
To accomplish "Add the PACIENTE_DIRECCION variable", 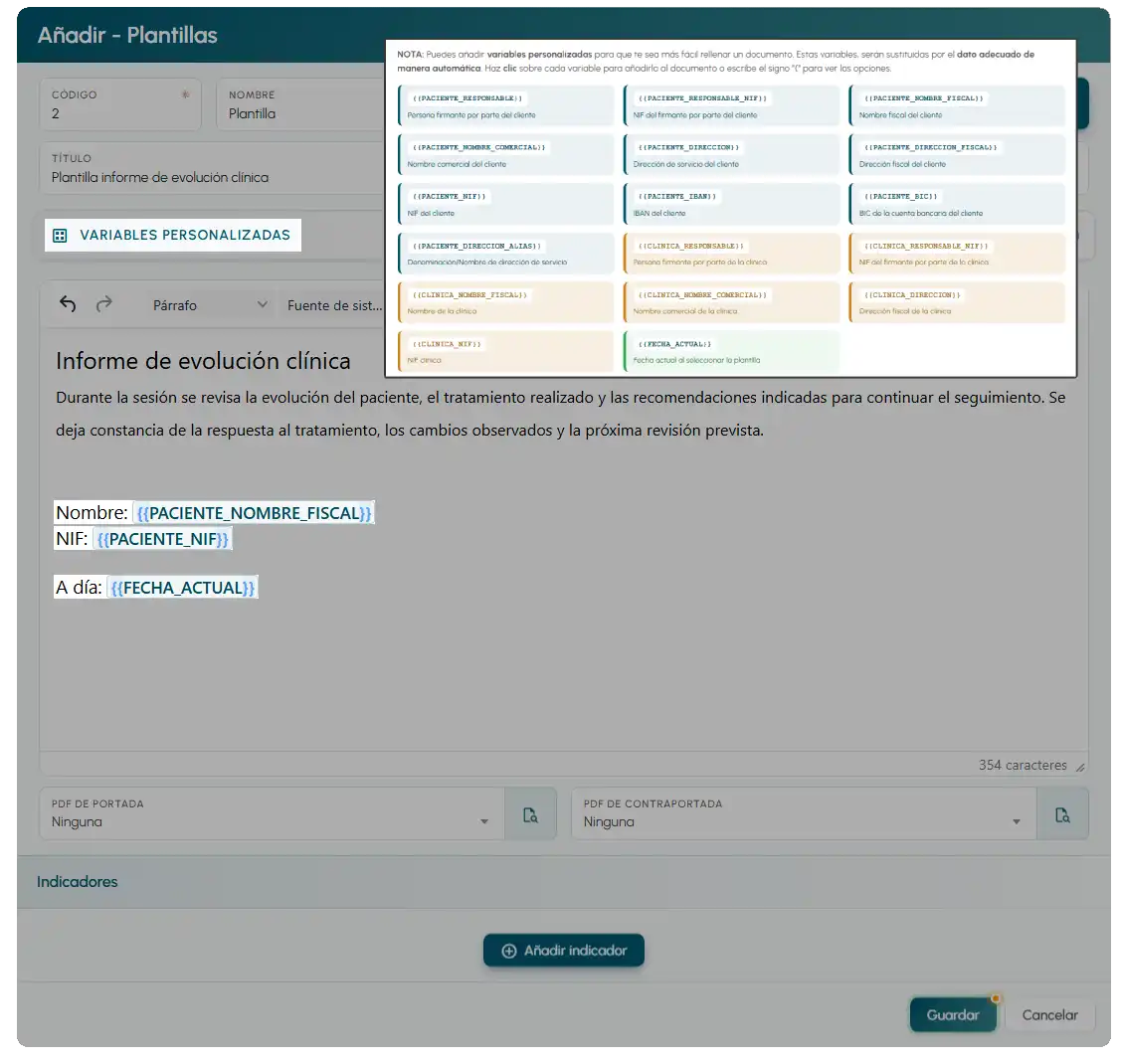I will [731, 155].
